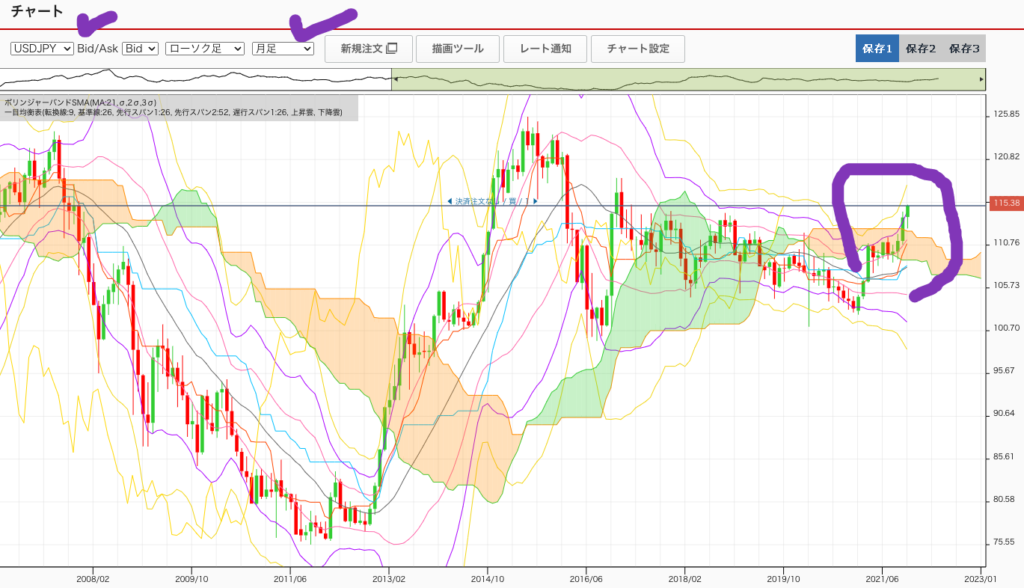The height and width of the screenshot is (588, 1024).
Task: Click the unselected white area of the overview navigator
Action: [196, 79]
